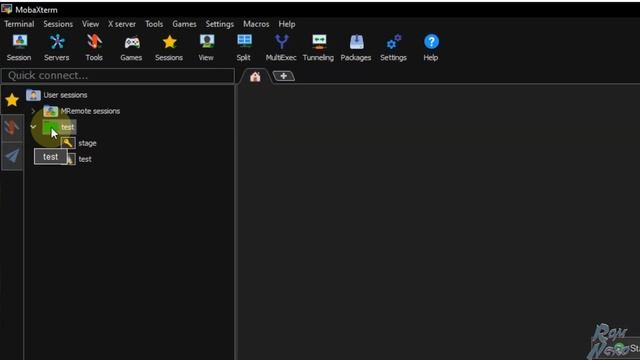Expand the MRemote sessions folder

pos(33,111)
